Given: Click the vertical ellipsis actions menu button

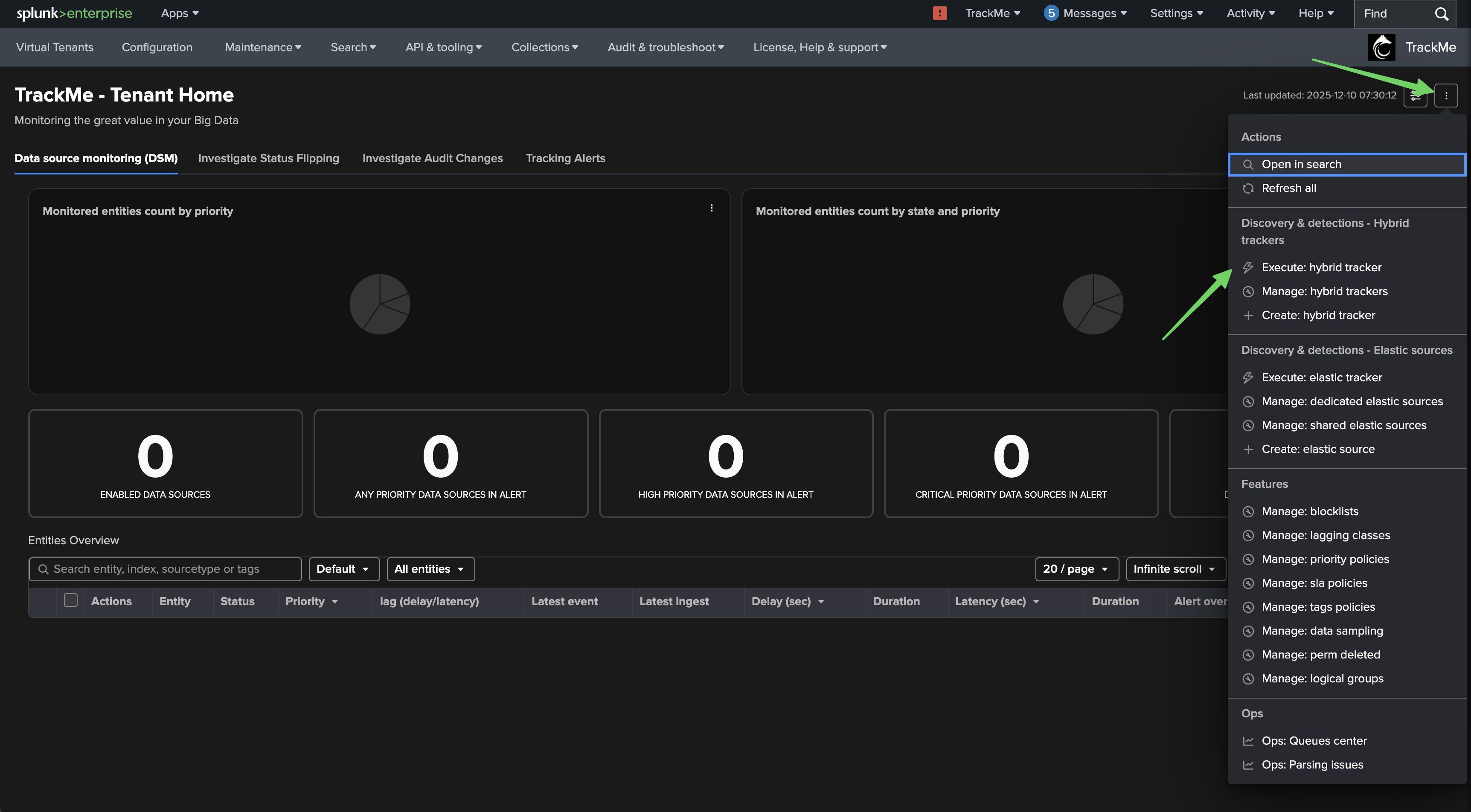Looking at the screenshot, I should click(x=1446, y=96).
